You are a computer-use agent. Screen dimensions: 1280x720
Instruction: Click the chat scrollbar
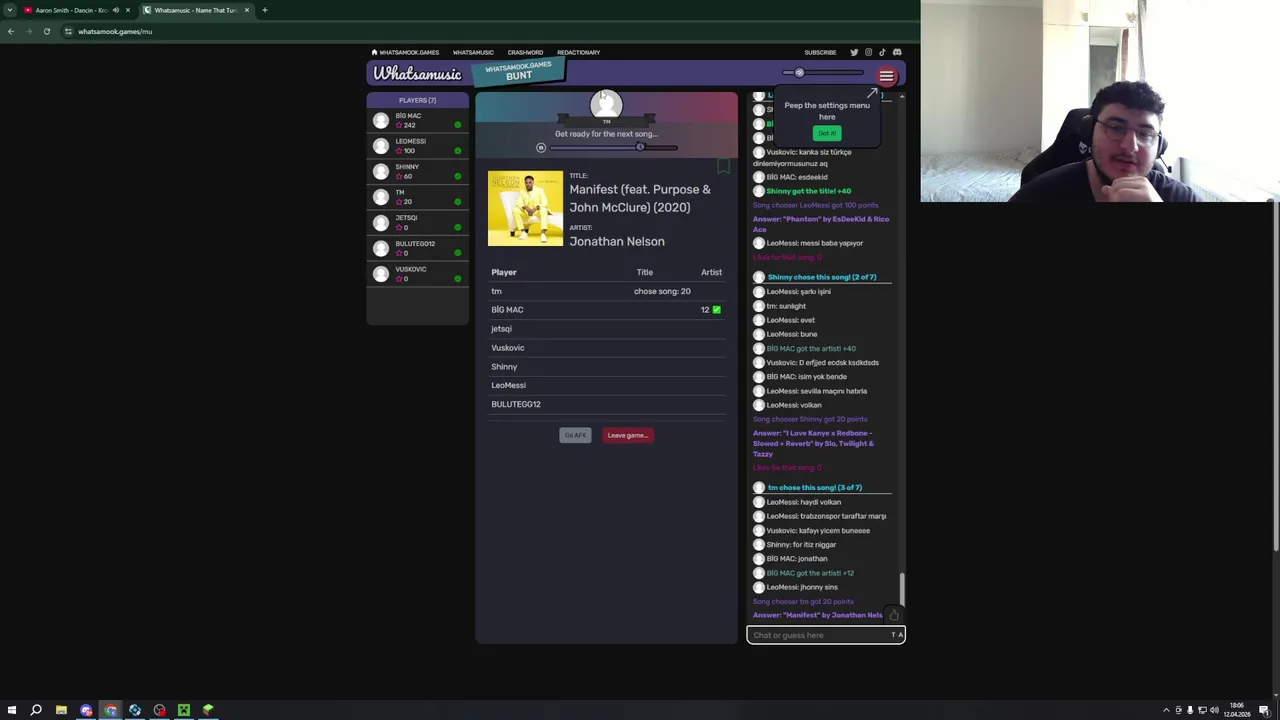click(902, 588)
